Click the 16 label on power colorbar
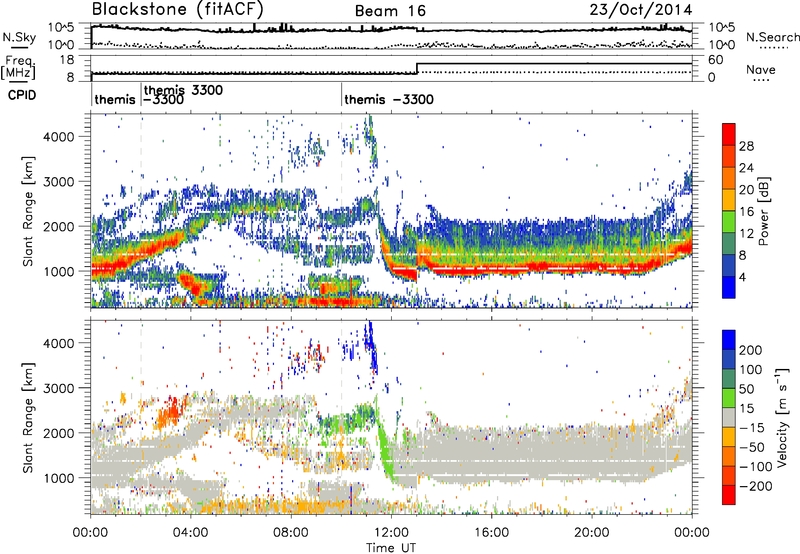Screen dimensions: 800x554 [746, 212]
